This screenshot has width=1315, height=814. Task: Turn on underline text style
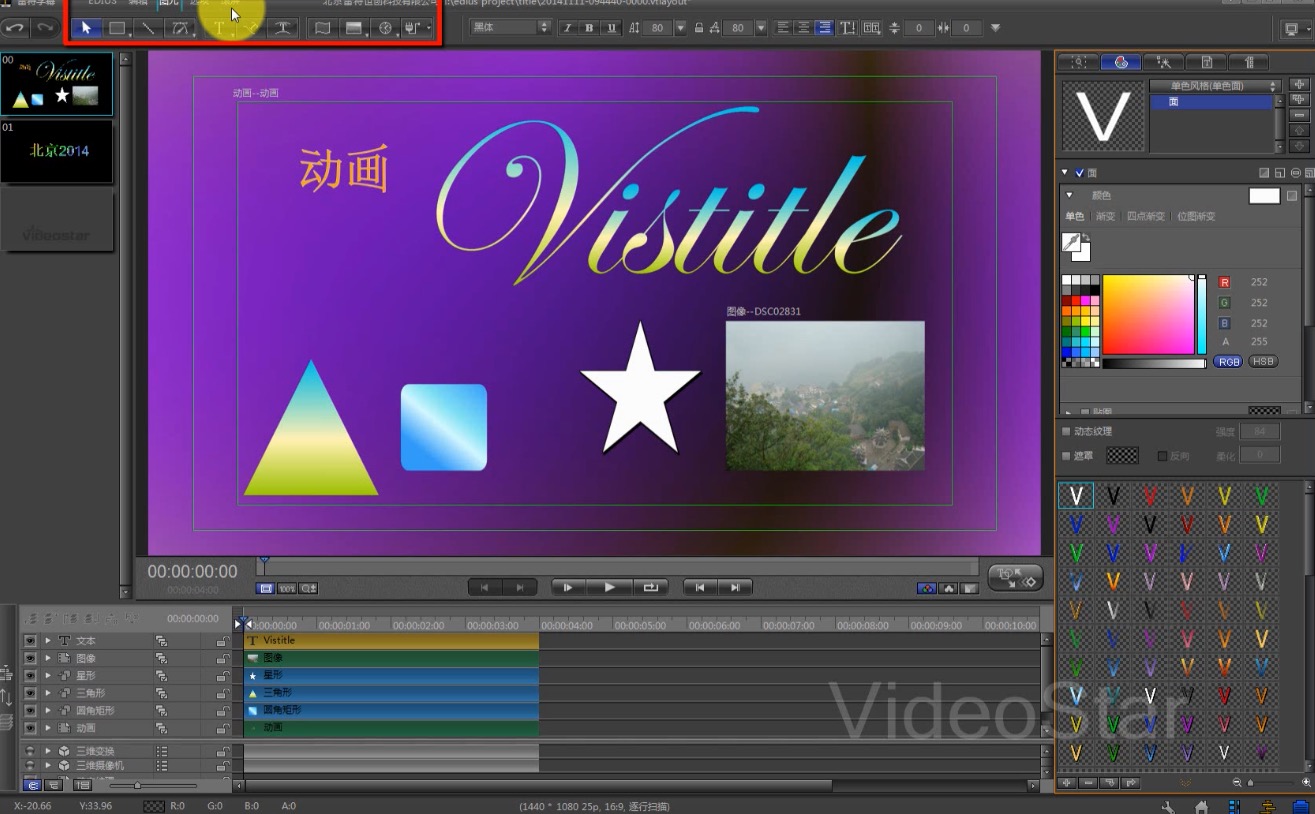pos(611,28)
